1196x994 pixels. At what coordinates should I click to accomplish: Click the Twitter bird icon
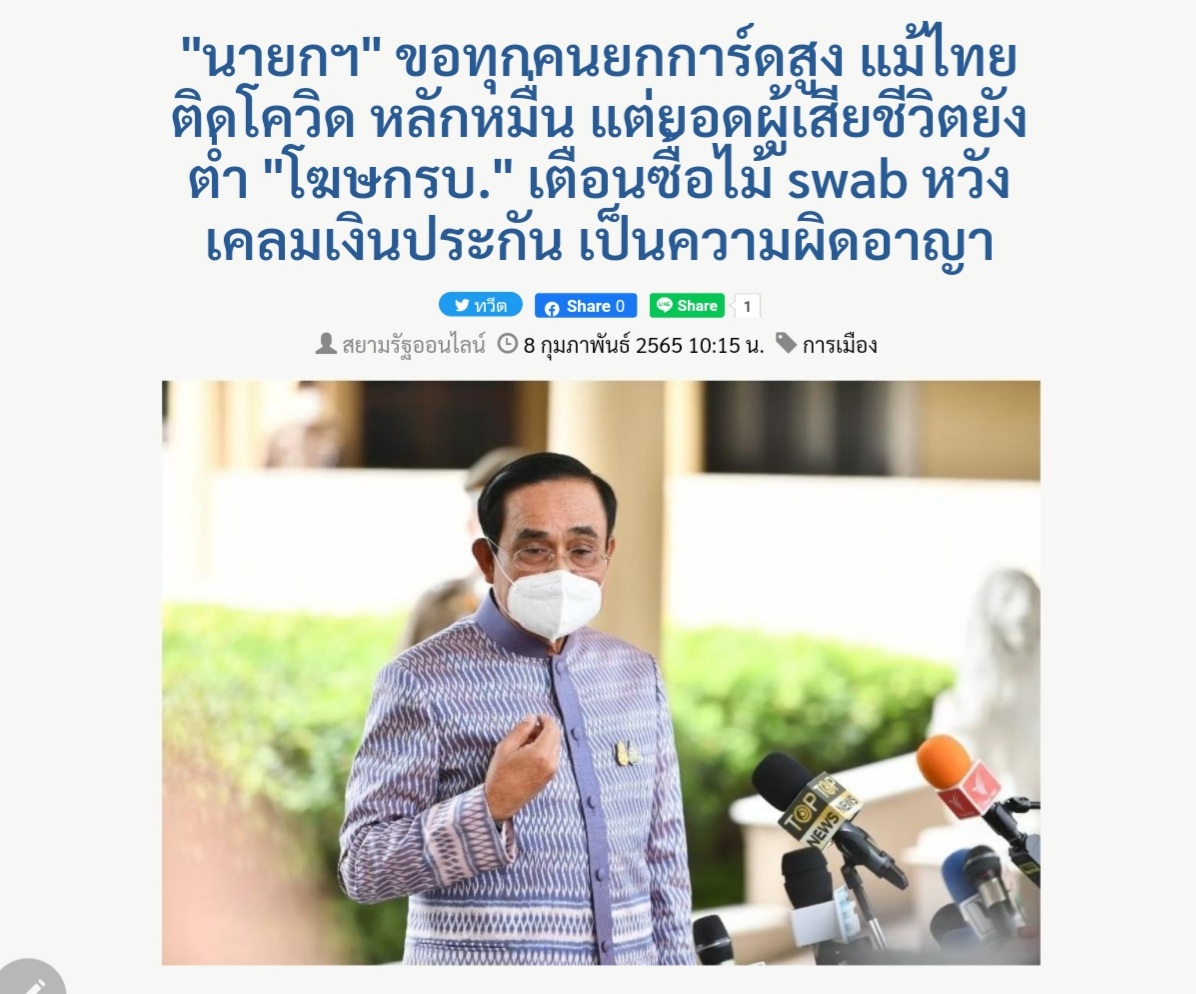pyautogui.click(x=461, y=305)
